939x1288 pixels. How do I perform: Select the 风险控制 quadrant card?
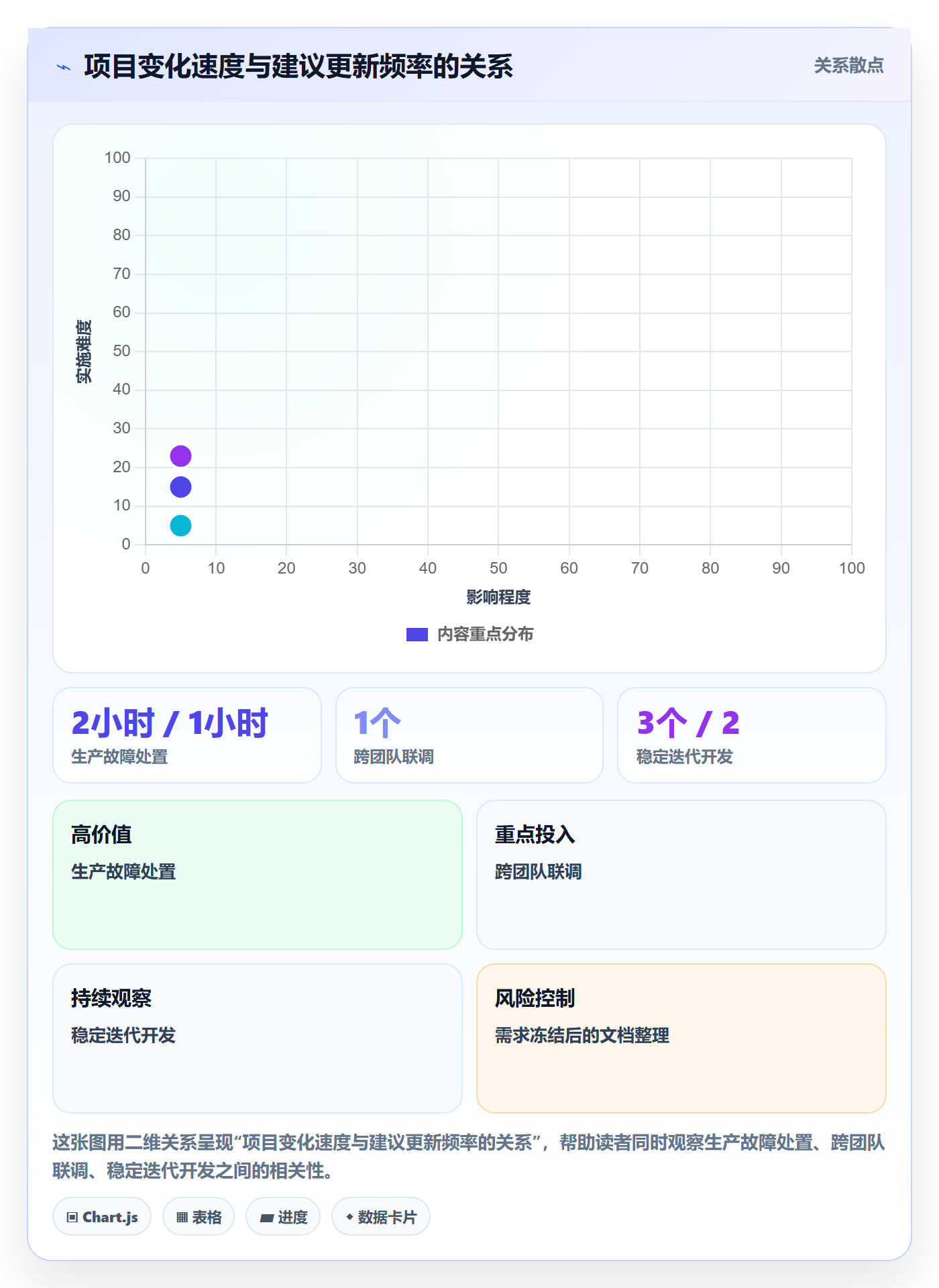coord(681,1038)
